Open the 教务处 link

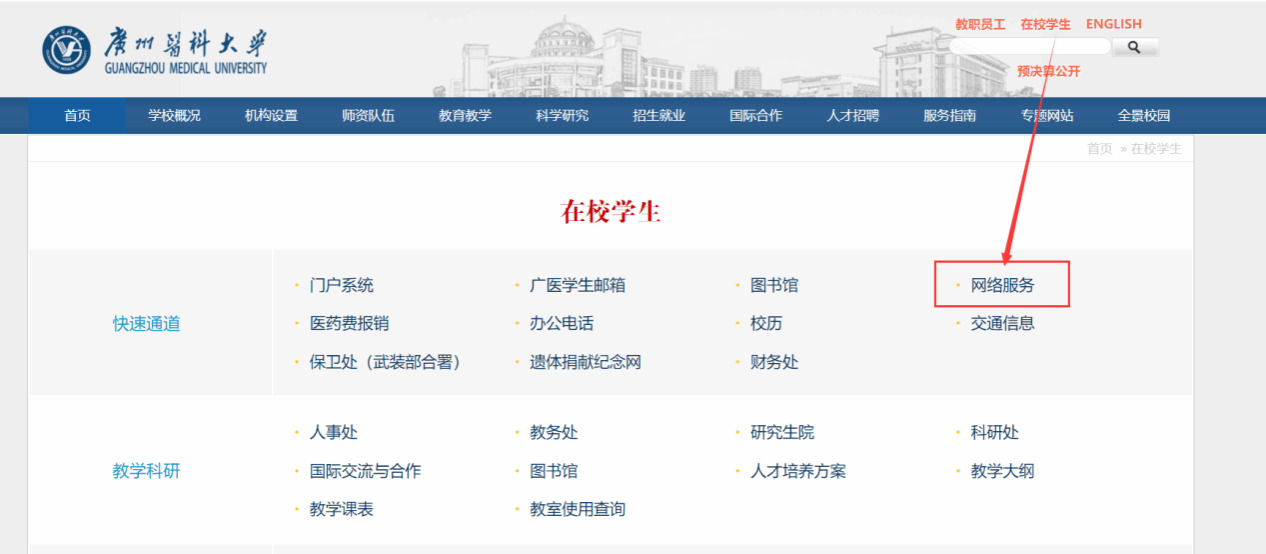pos(554,432)
